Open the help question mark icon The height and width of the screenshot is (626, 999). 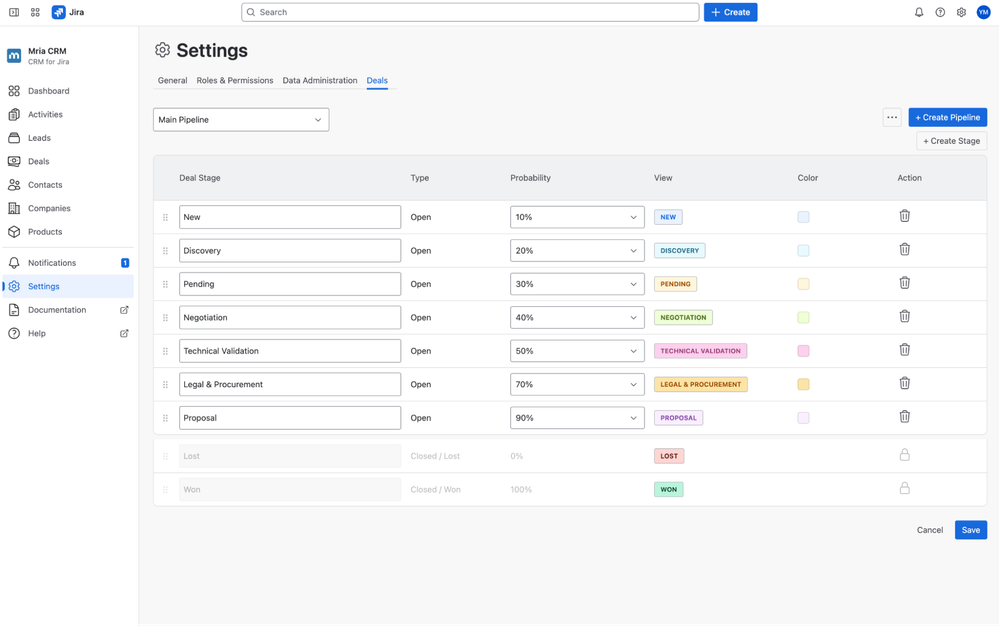click(x=940, y=12)
